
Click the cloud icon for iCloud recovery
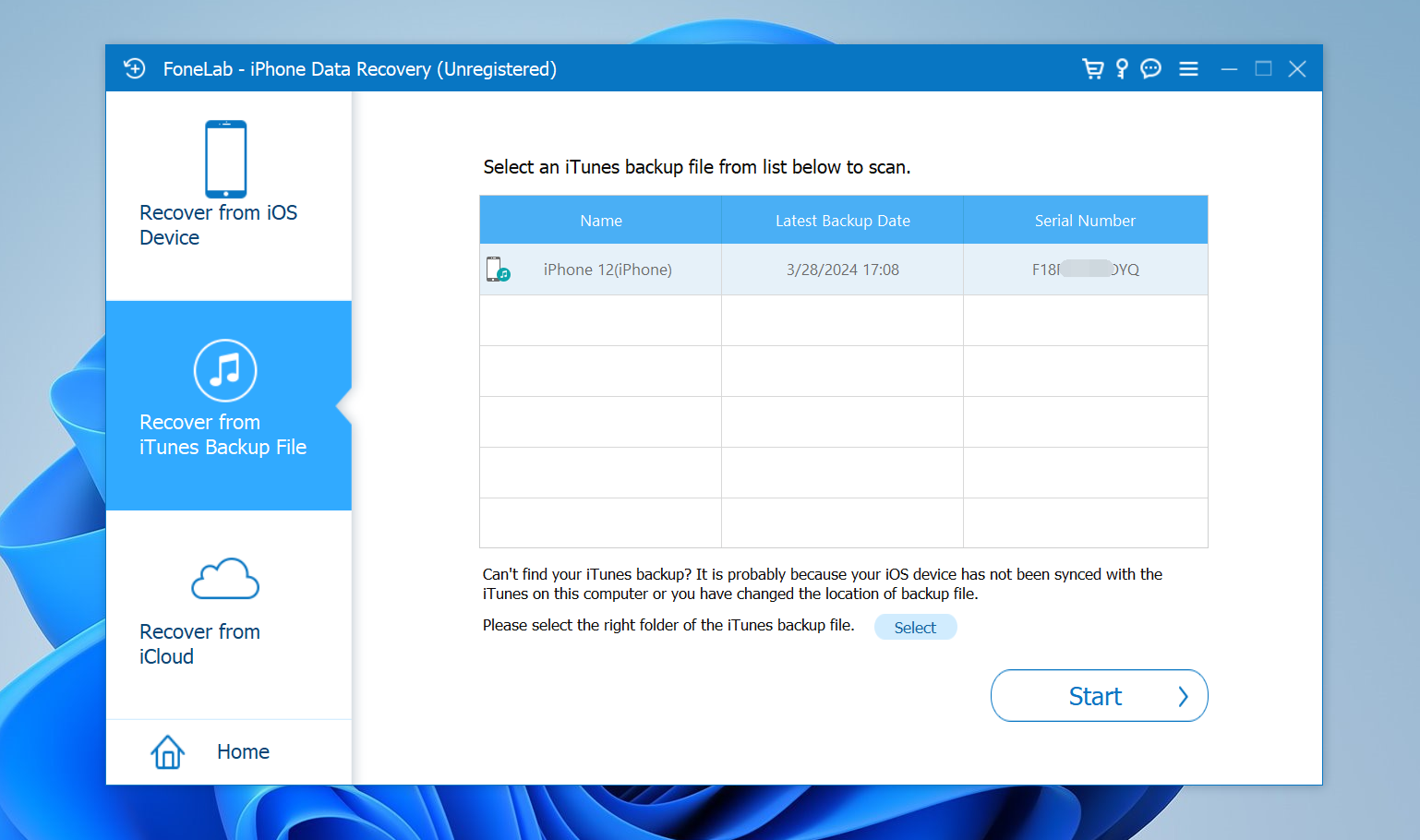pos(225,580)
